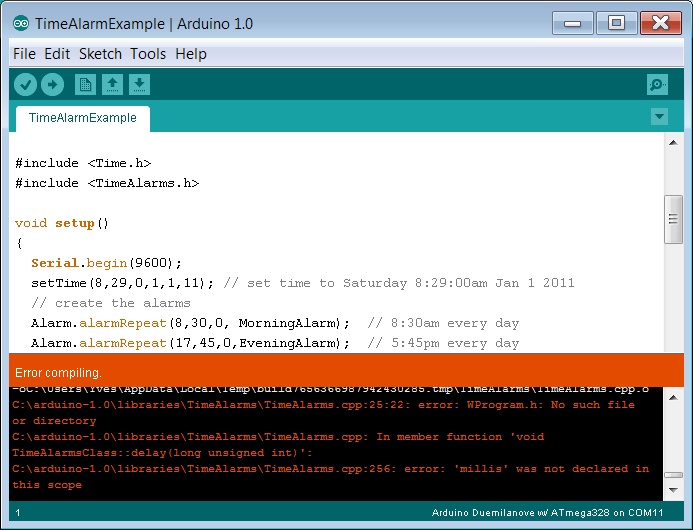The height and width of the screenshot is (530, 693).
Task: Click 'Arduino Duemilanove w/ ATmega328 on COM11' status text
Action: pos(547,513)
